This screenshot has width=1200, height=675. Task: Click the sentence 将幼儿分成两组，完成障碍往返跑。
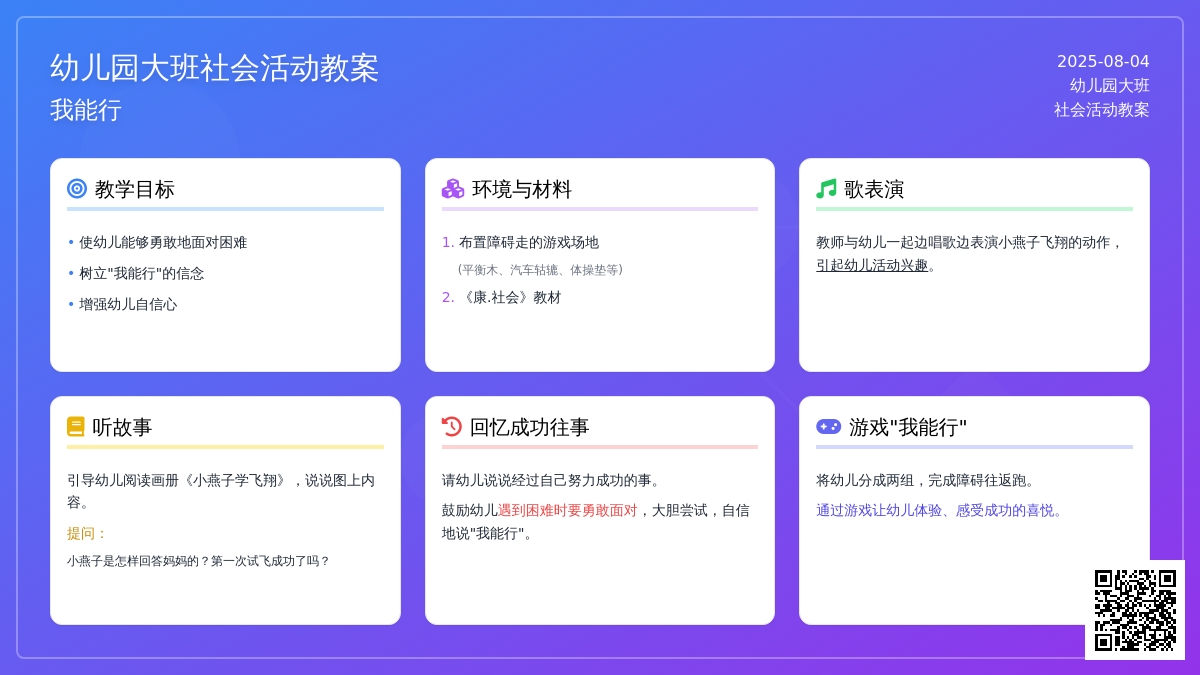(926, 480)
